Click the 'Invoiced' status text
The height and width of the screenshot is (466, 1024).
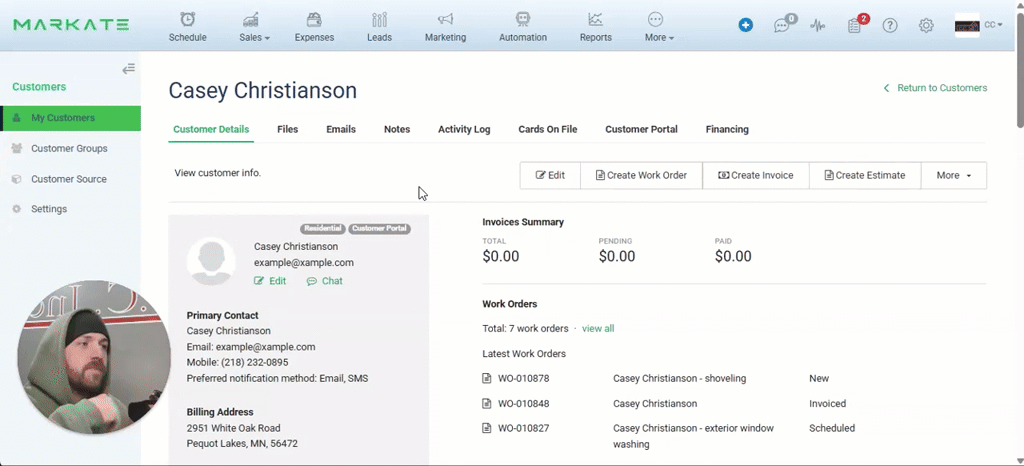click(827, 404)
